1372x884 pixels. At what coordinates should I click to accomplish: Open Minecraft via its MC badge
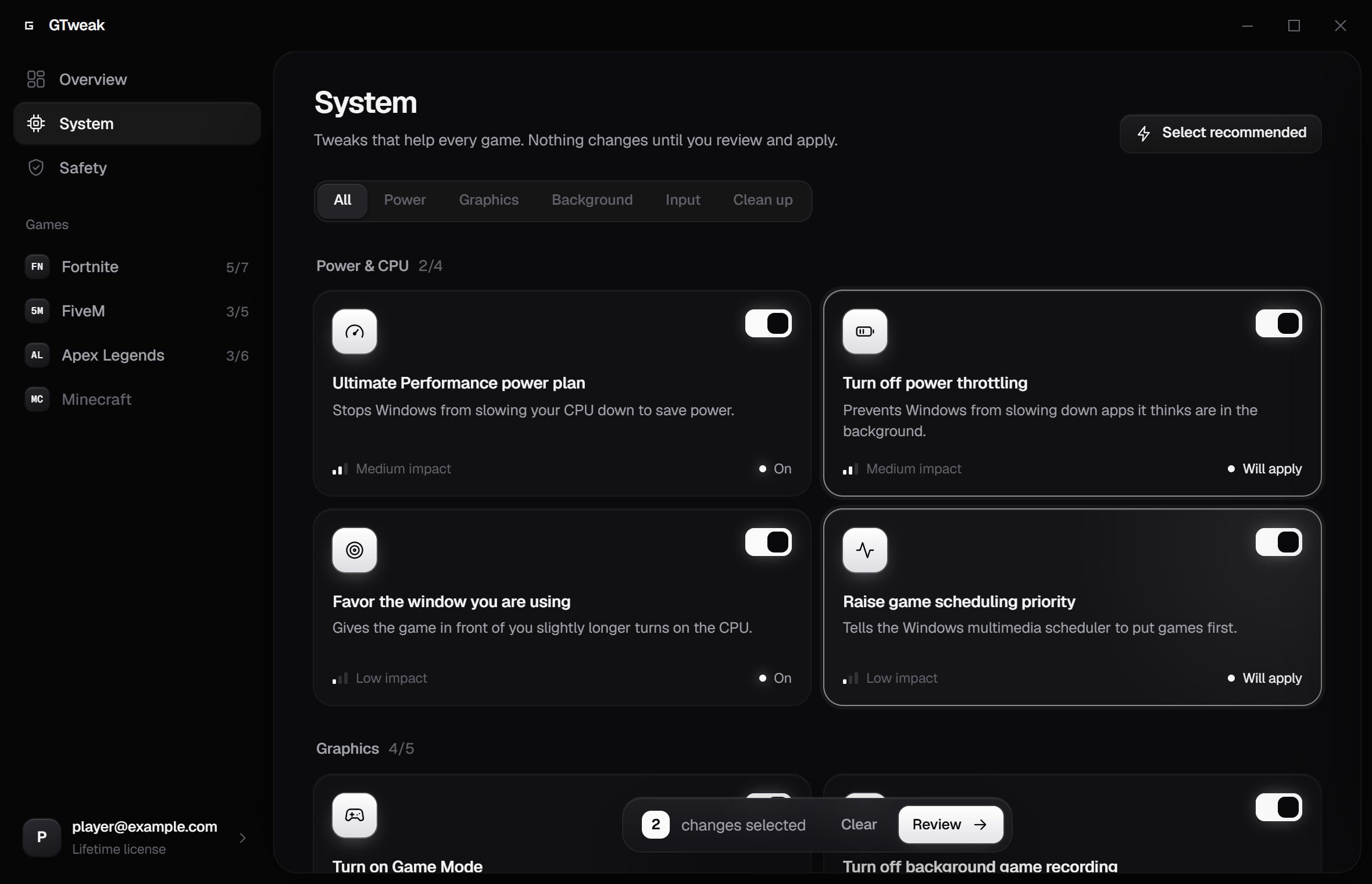[37, 399]
